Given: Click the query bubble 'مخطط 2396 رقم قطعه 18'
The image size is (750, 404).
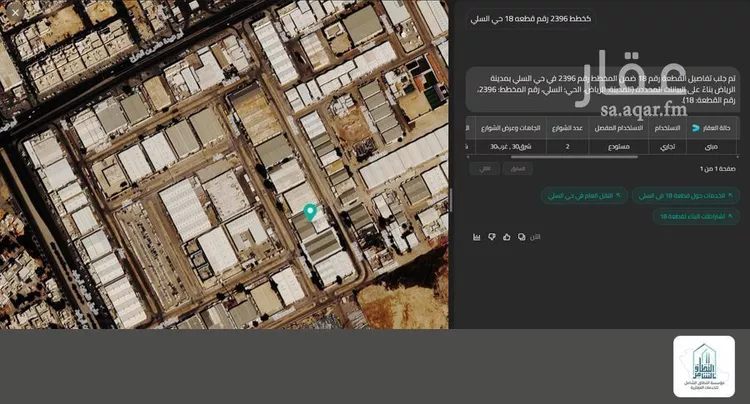Looking at the screenshot, I should [530, 19].
